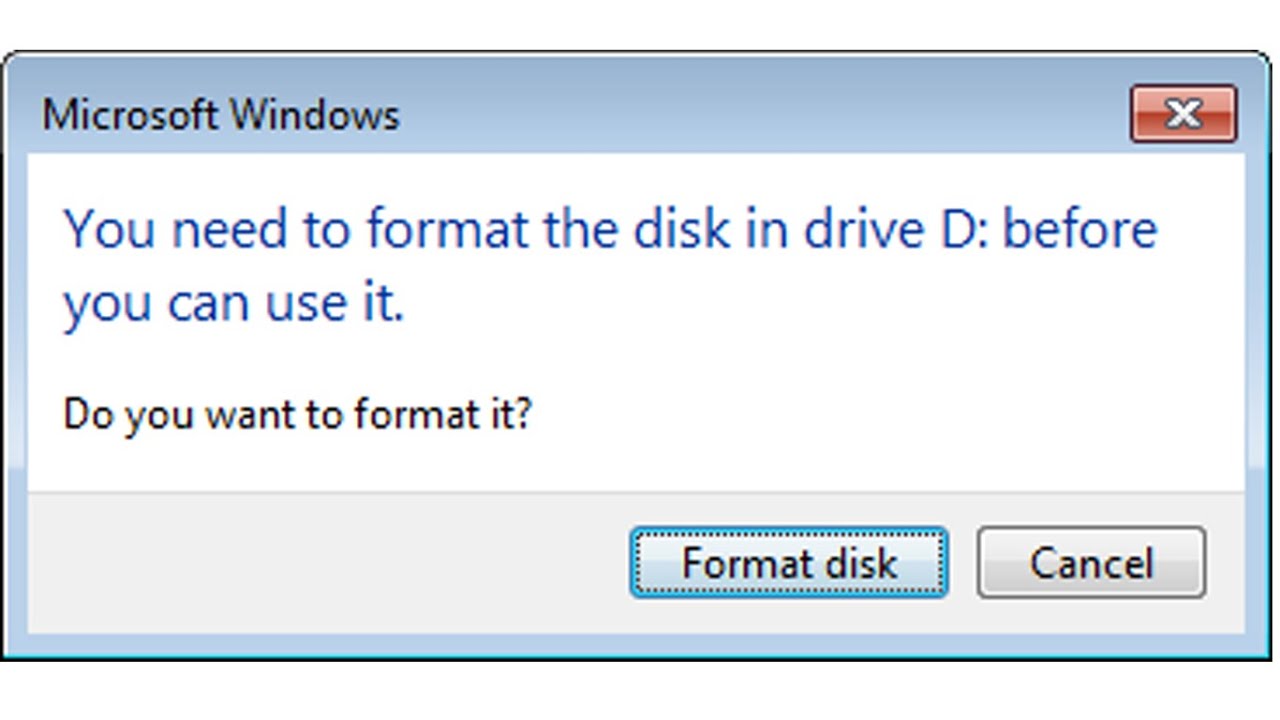Image resolution: width=1280 pixels, height=720 pixels.
Task: Click the white blank area below the question
Action: (x=640, y=462)
